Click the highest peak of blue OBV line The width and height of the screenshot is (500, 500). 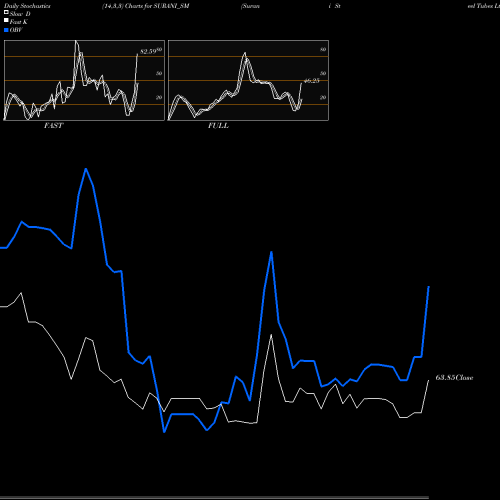[x=86, y=169]
